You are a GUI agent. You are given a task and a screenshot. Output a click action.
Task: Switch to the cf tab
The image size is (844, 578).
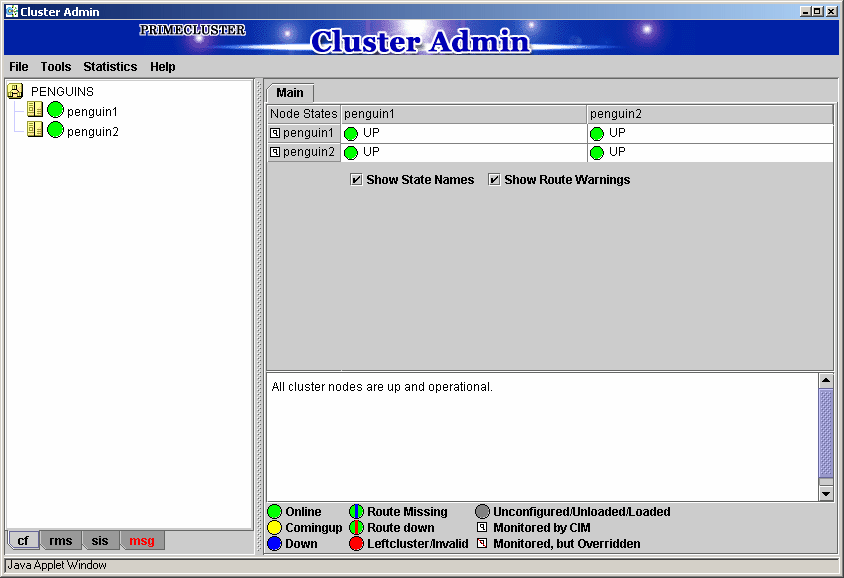(x=23, y=540)
